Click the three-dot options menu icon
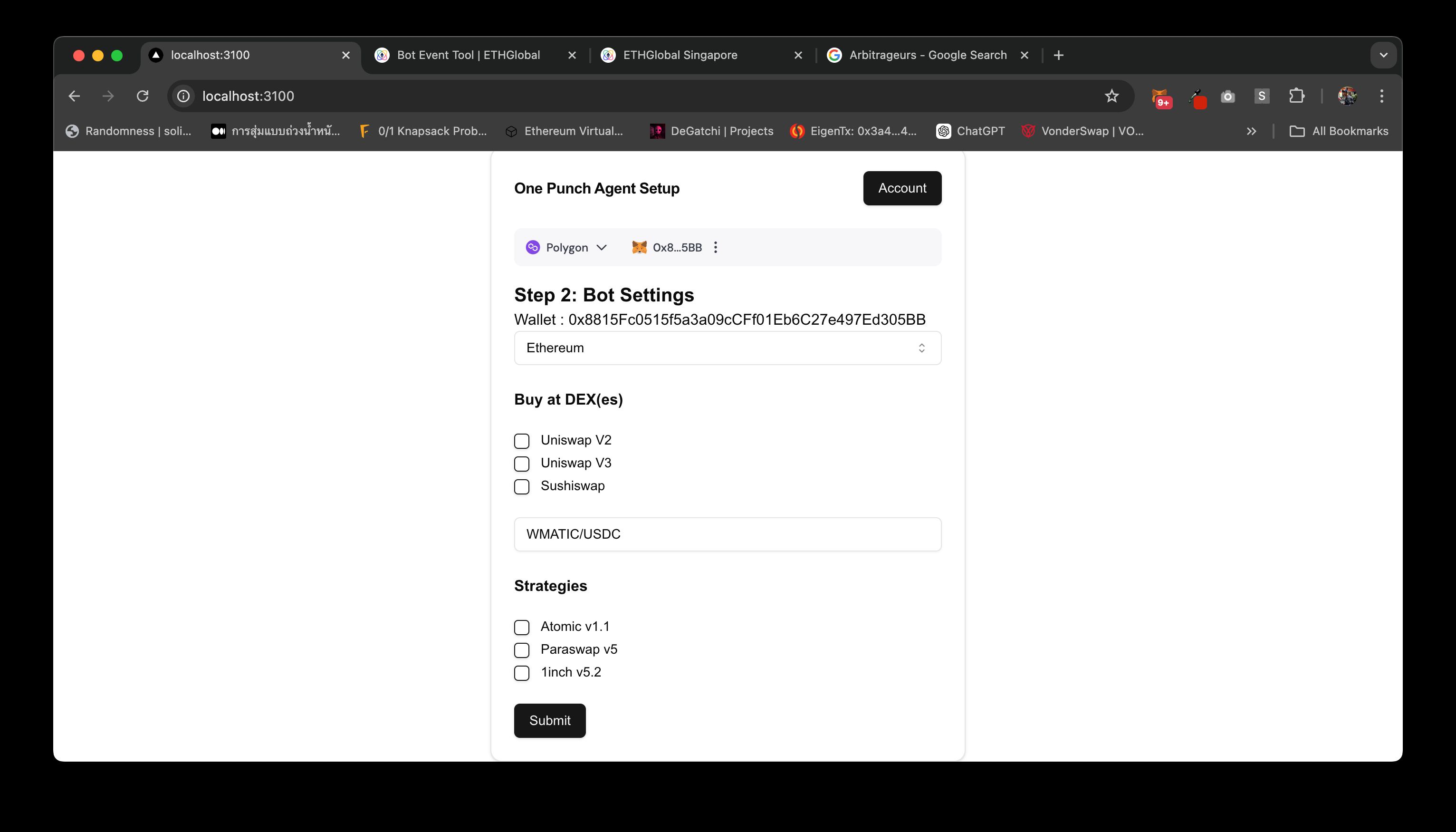This screenshot has width=1456, height=832. click(717, 247)
